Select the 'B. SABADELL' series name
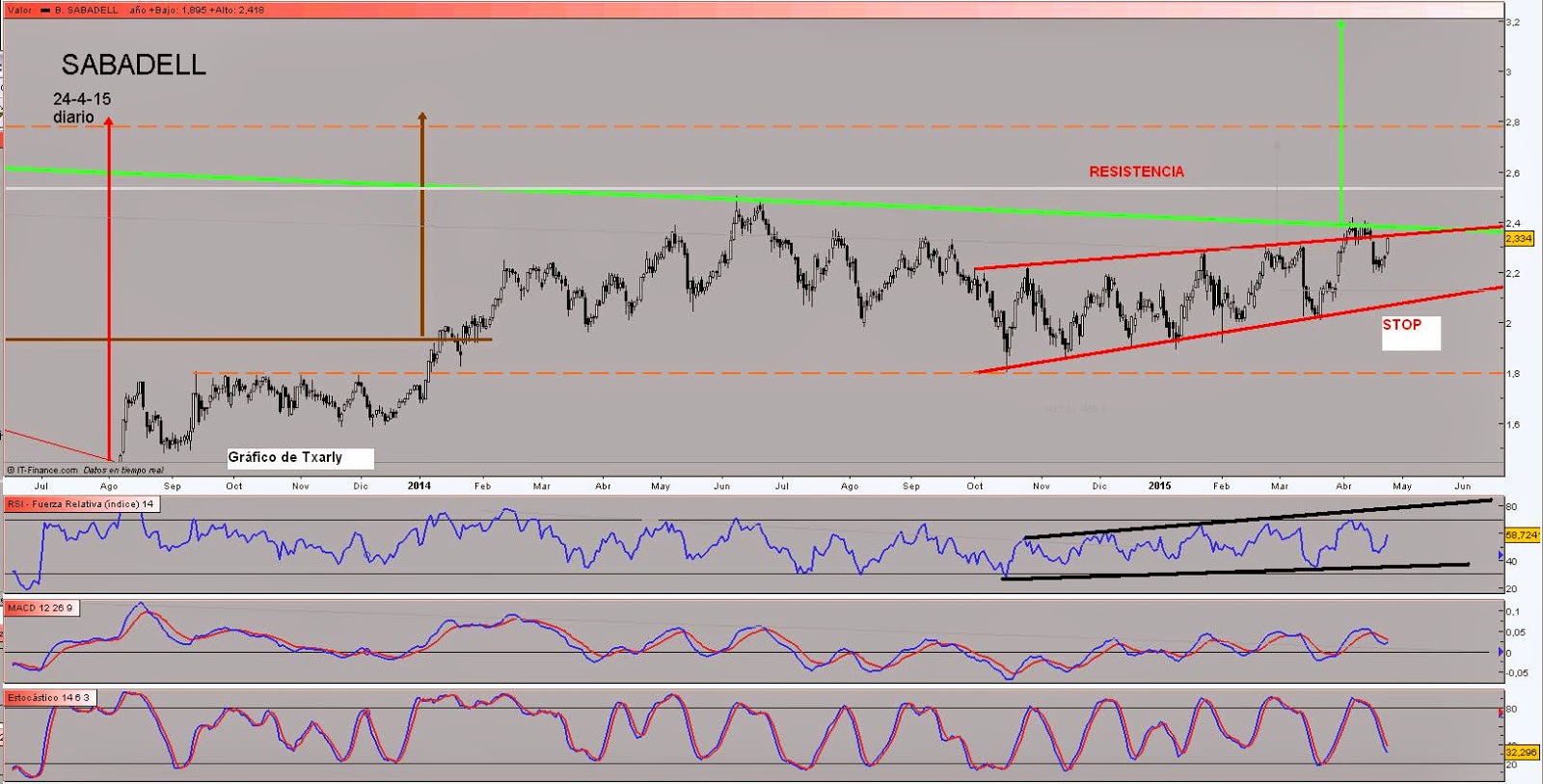 [86, 10]
